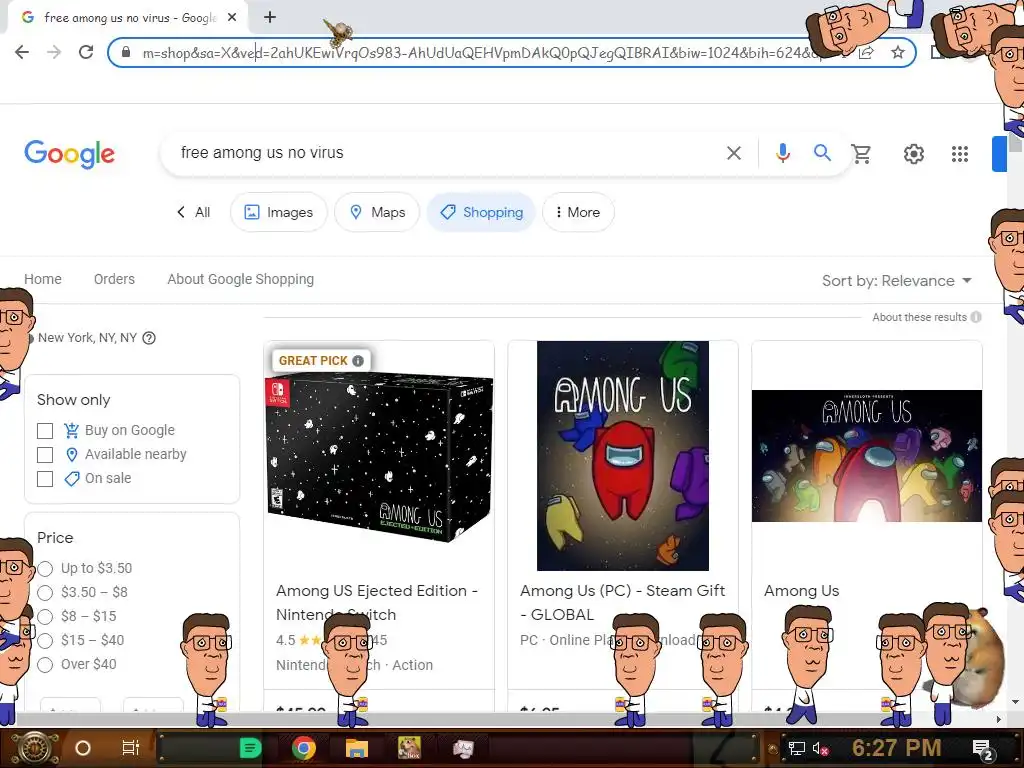
Task: Check the Available nearby checkbox
Action: (x=45, y=455)
